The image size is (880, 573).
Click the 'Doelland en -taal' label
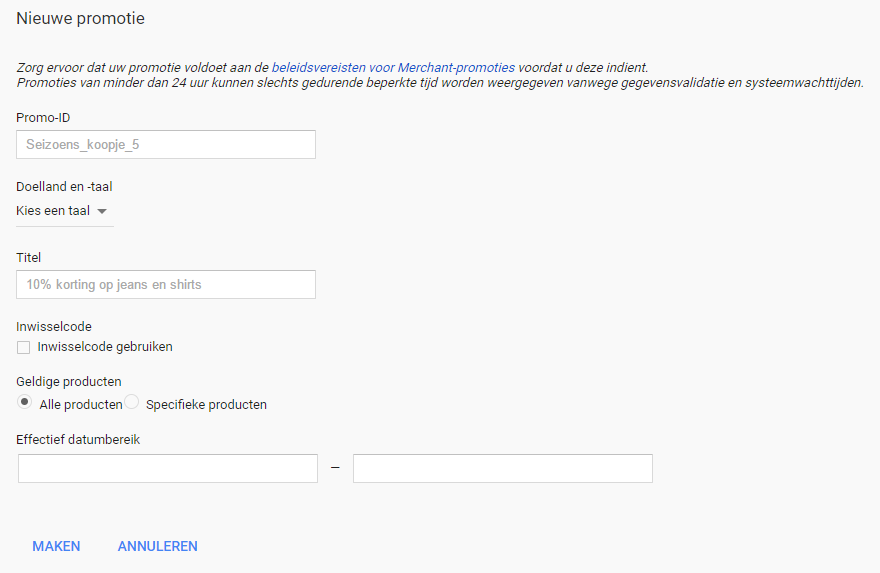pos(64,187)
